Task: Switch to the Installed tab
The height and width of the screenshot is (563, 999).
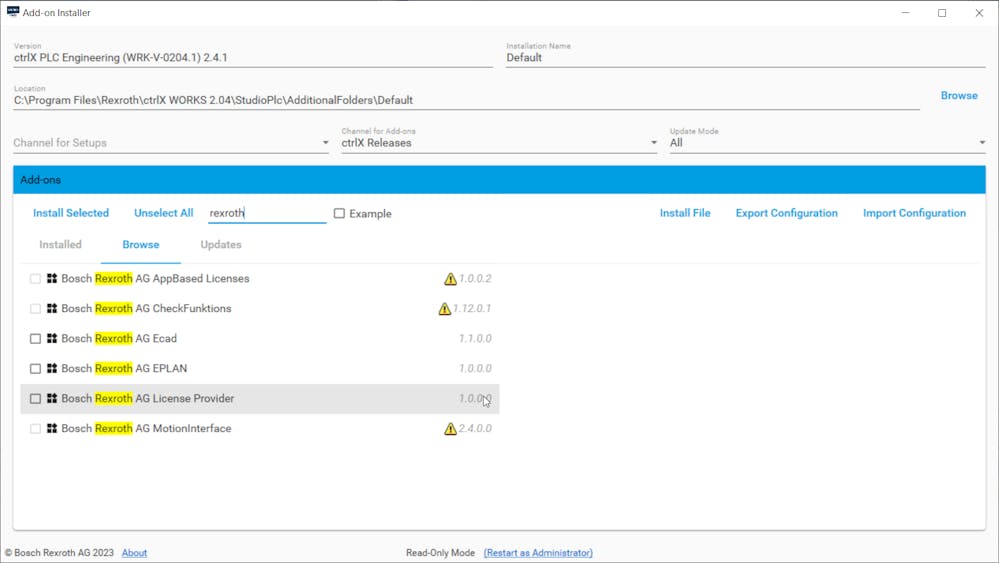Action: coord(60,245)
